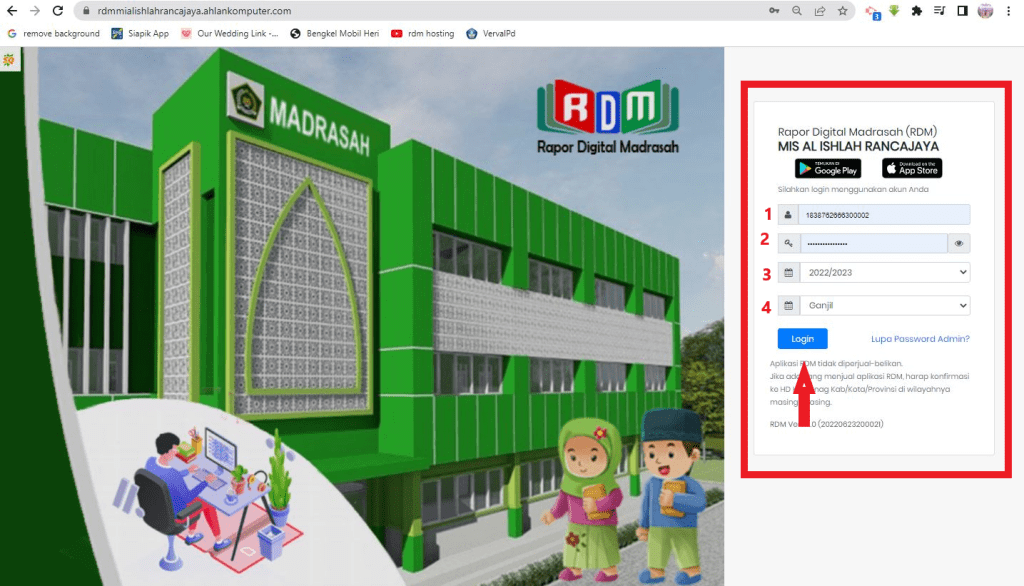Image resolution: width=1024 pixels, height=586 pixels.
Task: Click the user icon beside username field
Action: pyautogui.click(x=788, y=215)
